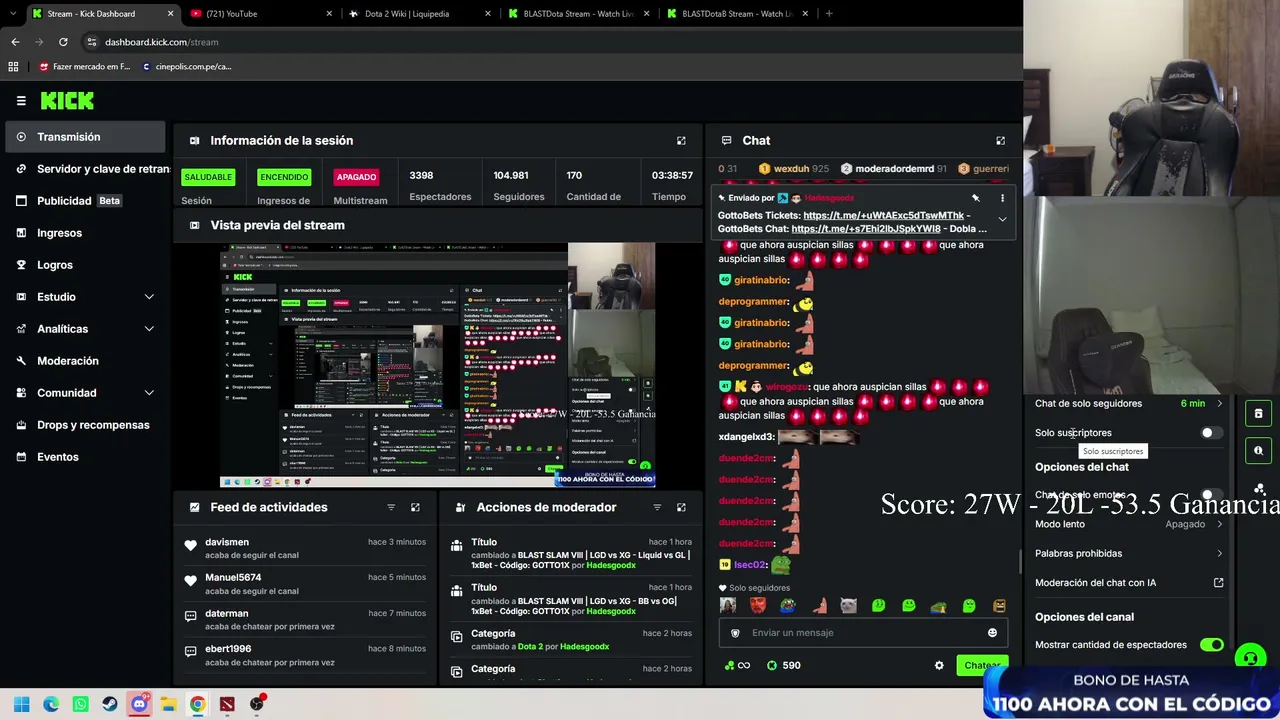Open the Fazer mercado bookmark
Image resolution: width=1280 pixels, height=720 pixels.
(85, 67)
